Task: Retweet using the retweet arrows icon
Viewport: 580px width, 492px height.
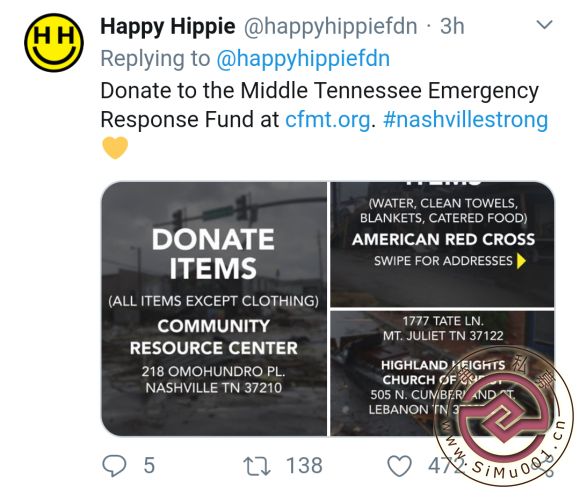Action: pyautogui.click(x=257, y=466)
